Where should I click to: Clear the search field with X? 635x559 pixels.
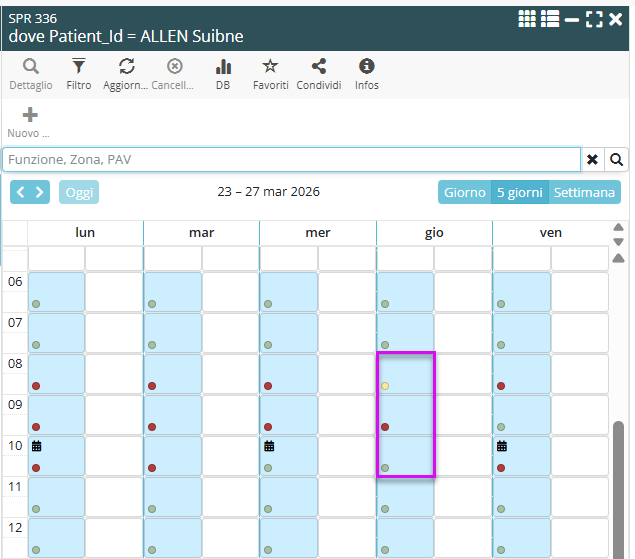point(593,160)
